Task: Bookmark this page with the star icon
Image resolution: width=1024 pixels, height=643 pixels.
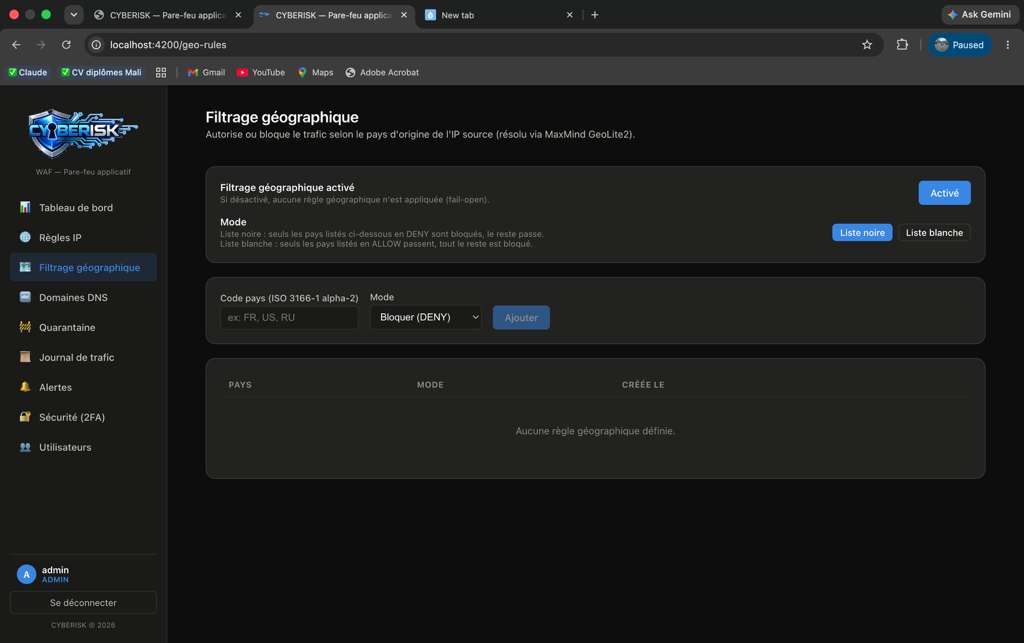Action: point(867,44)
